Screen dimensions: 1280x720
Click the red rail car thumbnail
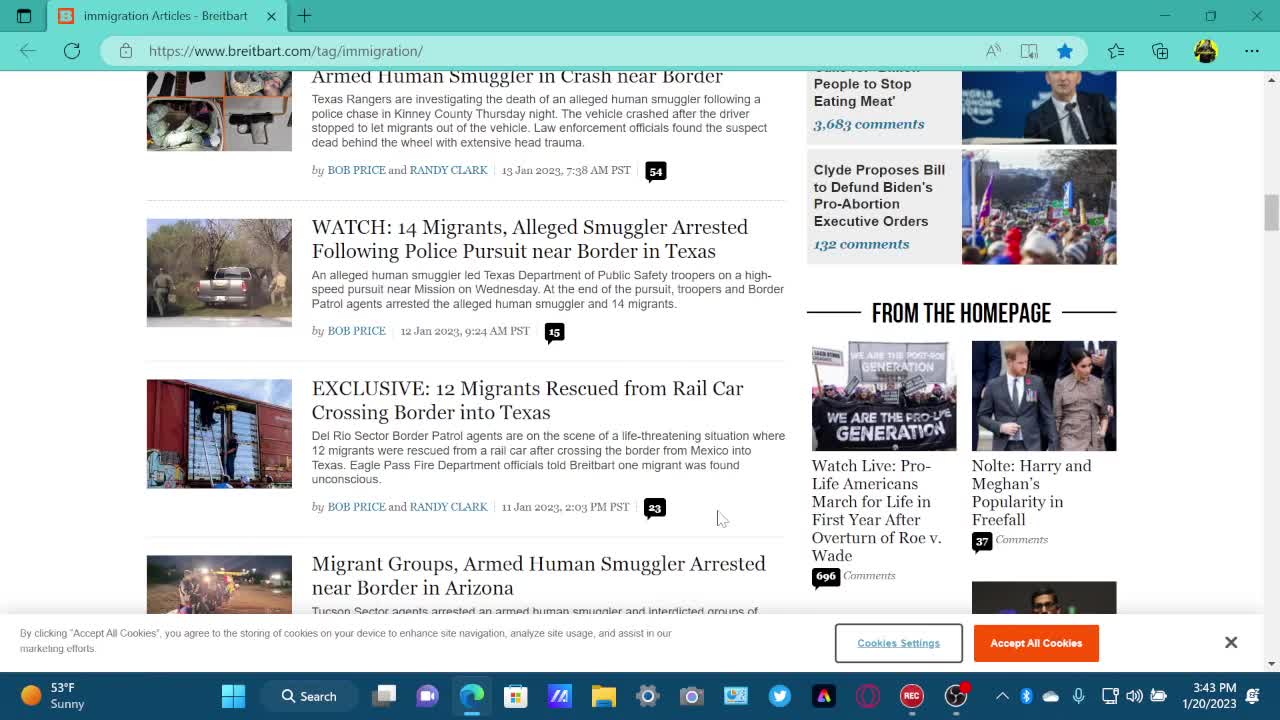(x=219, y=433)
